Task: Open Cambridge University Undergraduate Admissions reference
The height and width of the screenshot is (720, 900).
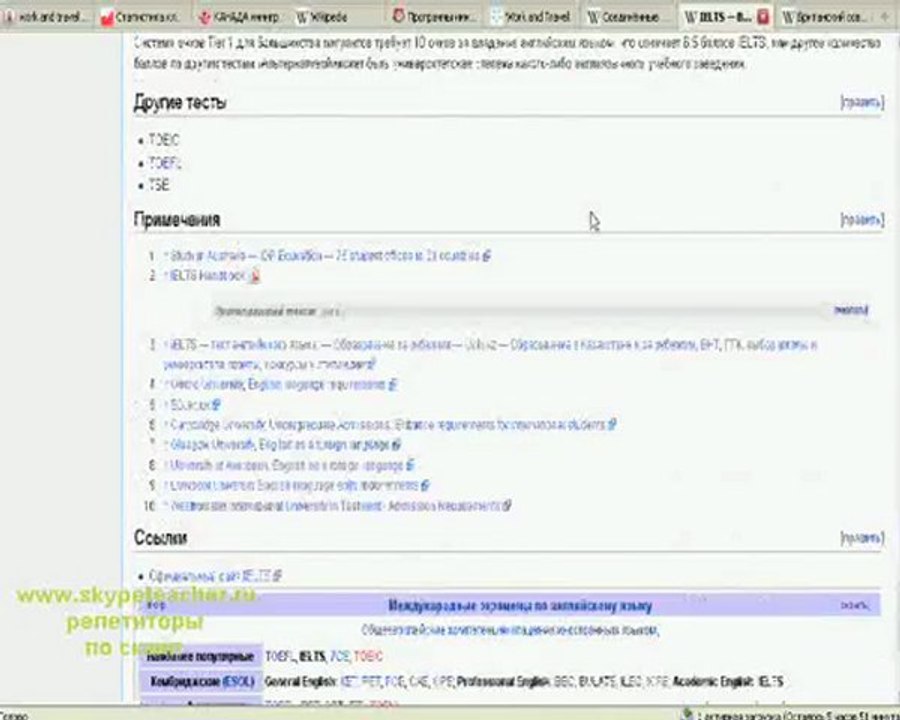Action: click(387, 425)
